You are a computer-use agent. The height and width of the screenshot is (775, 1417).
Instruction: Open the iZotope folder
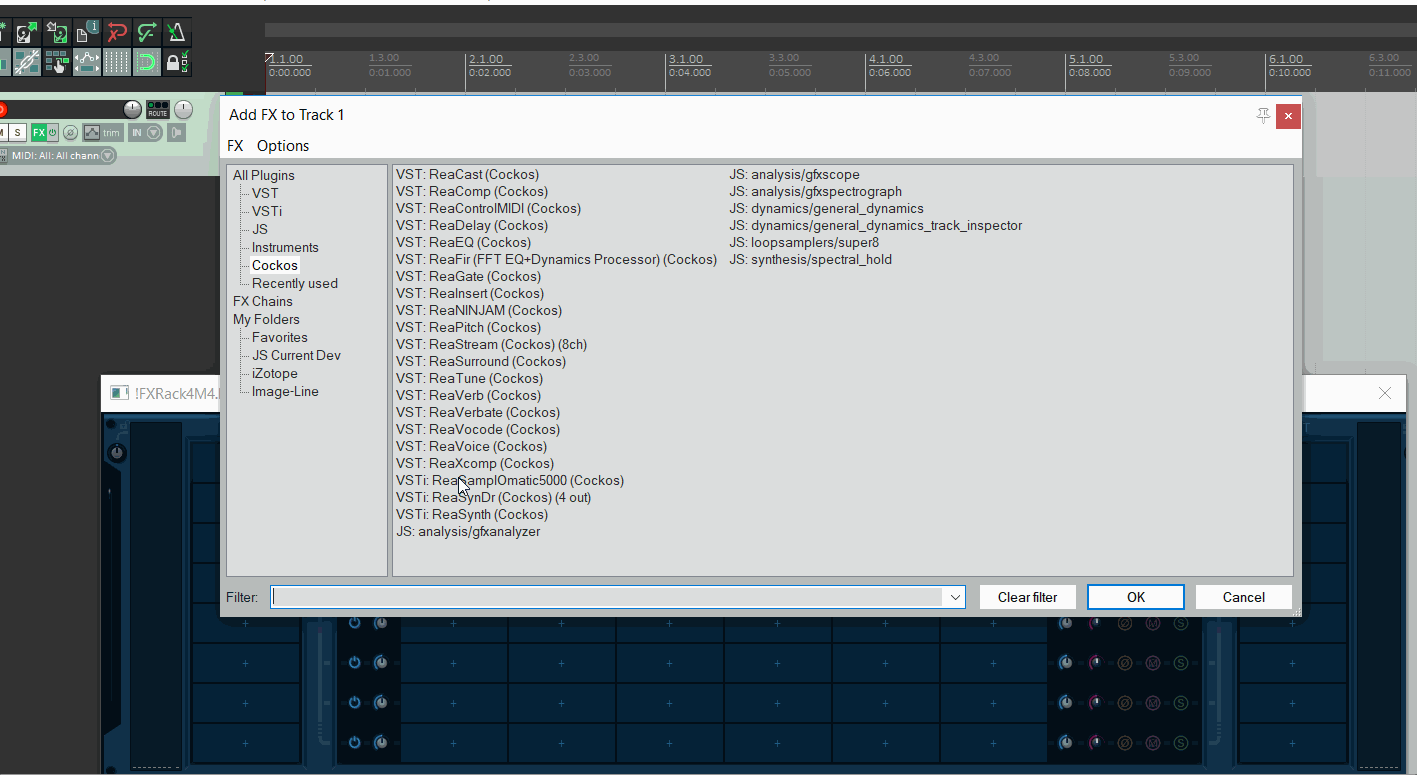click(x=275, y=373)
